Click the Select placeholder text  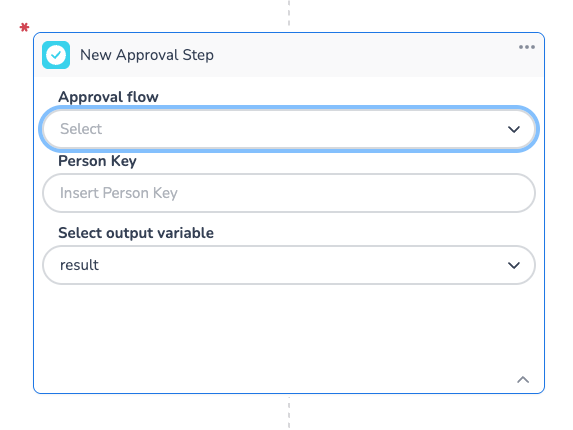(81, 129)
